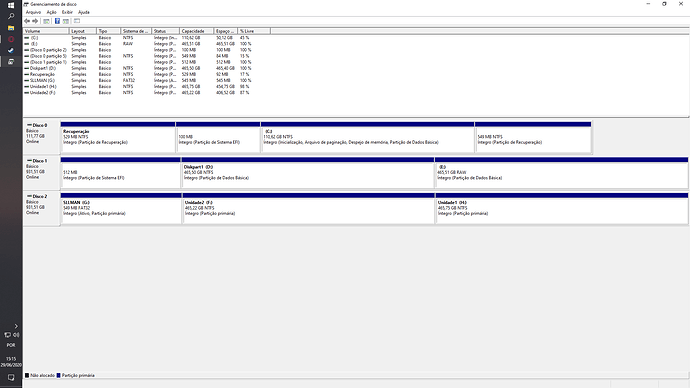Open the notification center icon
The width and height of the screenshot is (690, 388).
coord(11,377)
